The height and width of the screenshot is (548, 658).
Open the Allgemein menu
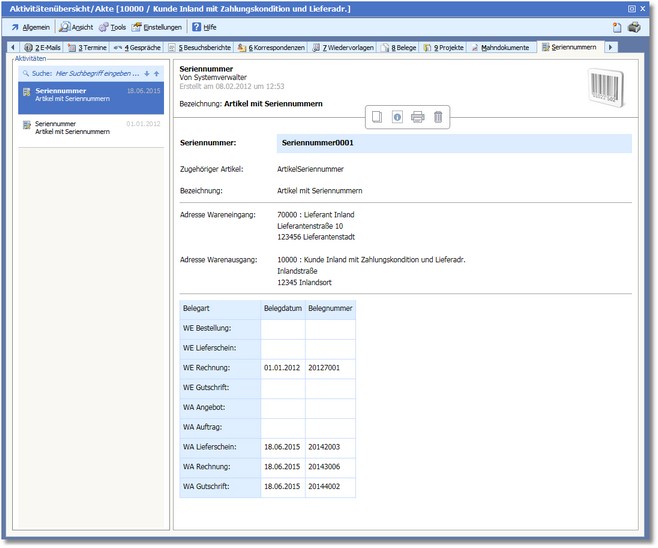click(x=29, y=27)
